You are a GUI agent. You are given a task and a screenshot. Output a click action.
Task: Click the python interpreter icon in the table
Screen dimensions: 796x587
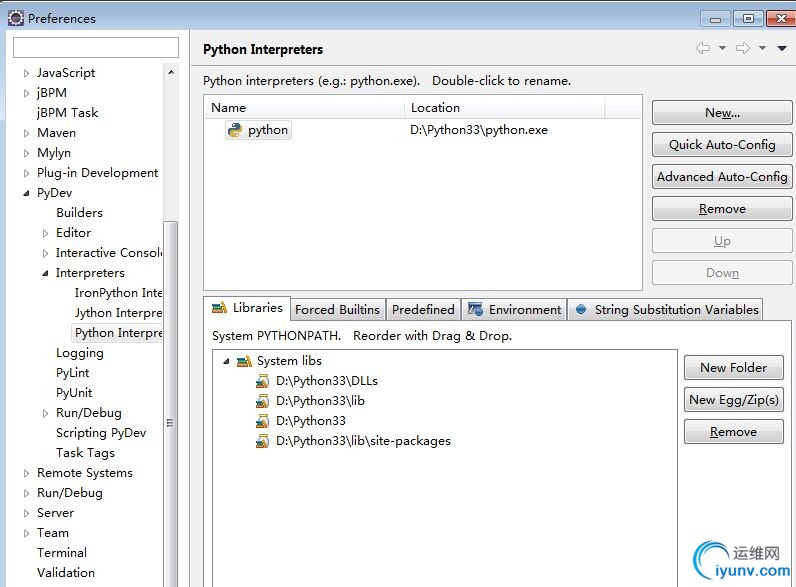tap(235, 130)
